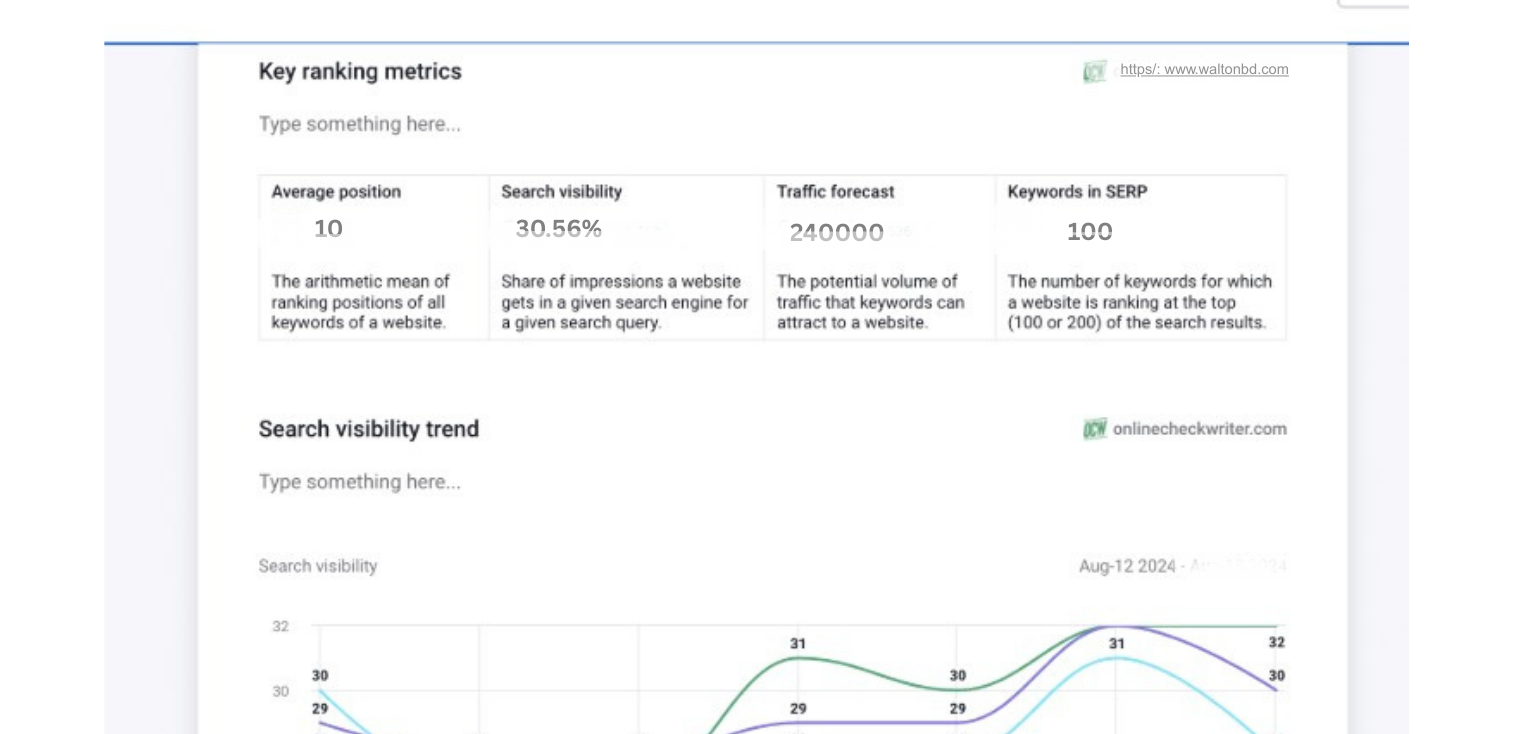Select the green line's 31 data label
The image size is (1536, 734).
click(797, 644)
